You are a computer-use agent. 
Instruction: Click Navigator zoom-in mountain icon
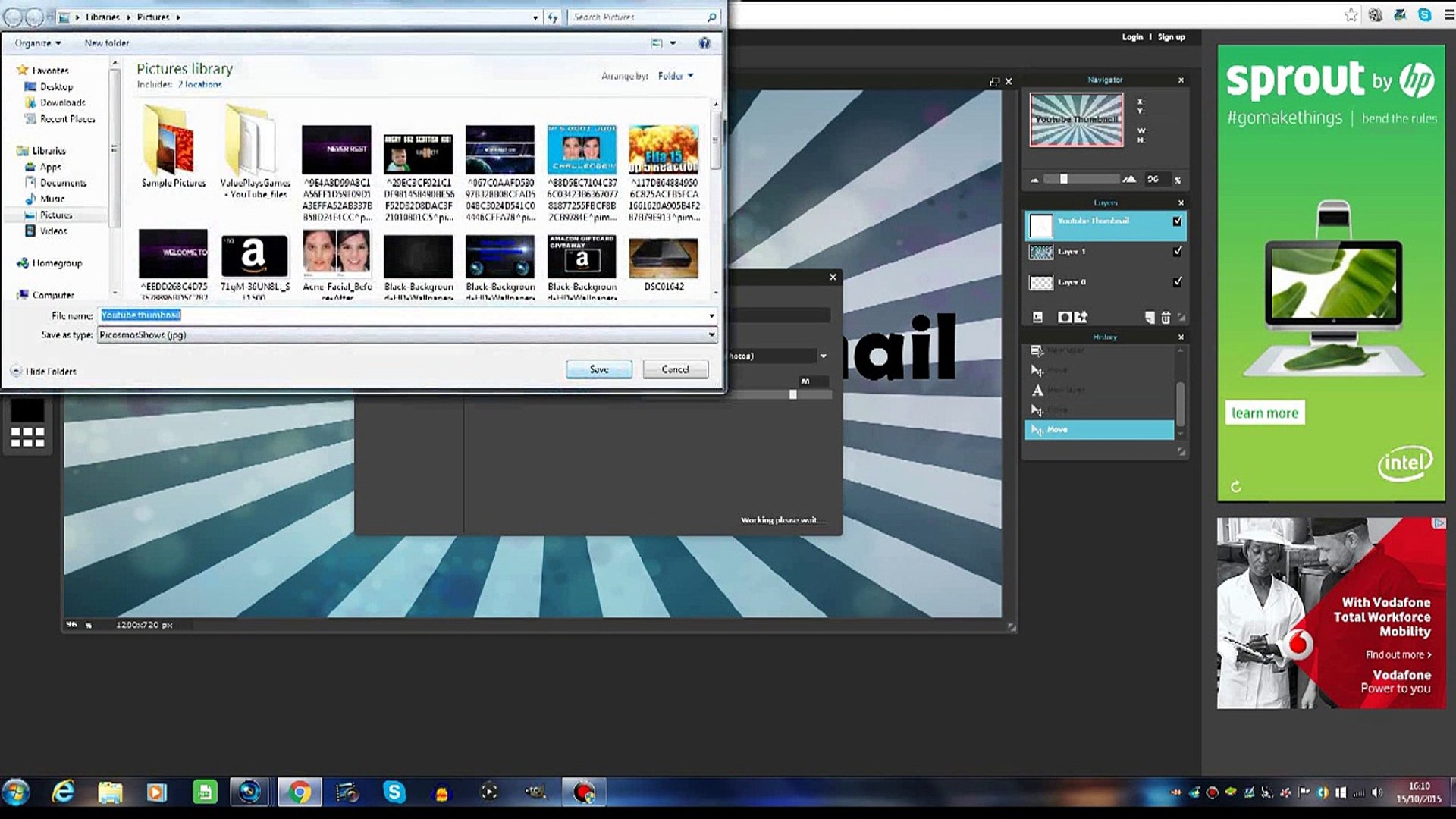pos(1129,180)
